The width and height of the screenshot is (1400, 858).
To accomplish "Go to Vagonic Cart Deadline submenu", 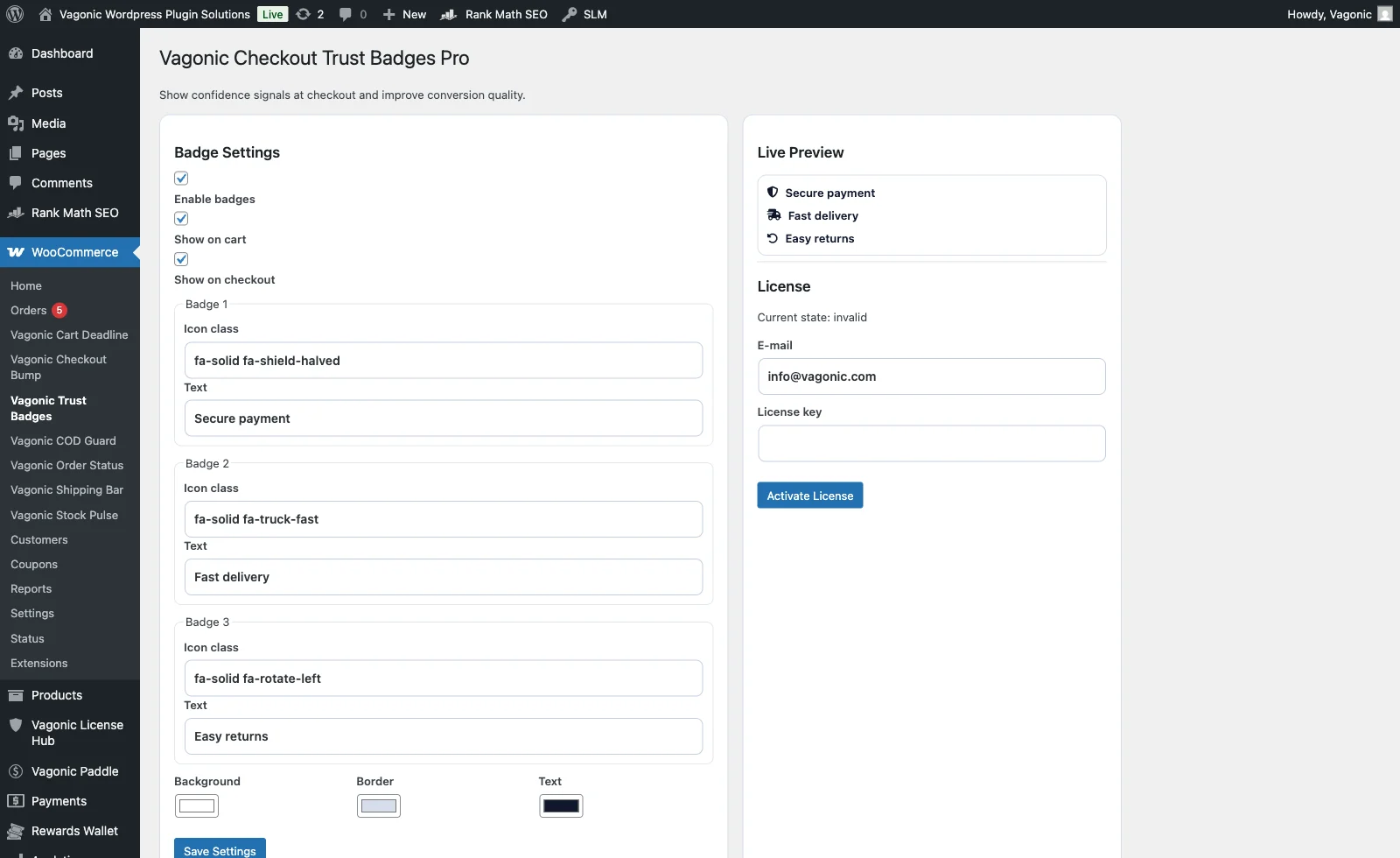I will point(69,335).
